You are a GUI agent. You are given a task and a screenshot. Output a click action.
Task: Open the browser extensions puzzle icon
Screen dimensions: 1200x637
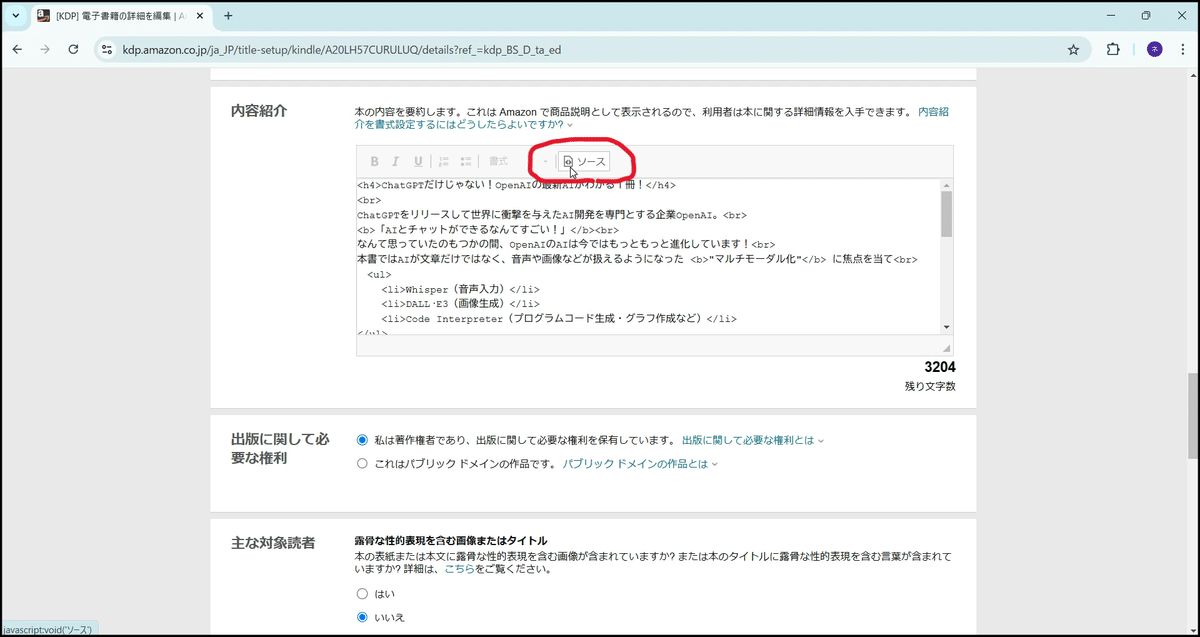(x=1113, y=49)
